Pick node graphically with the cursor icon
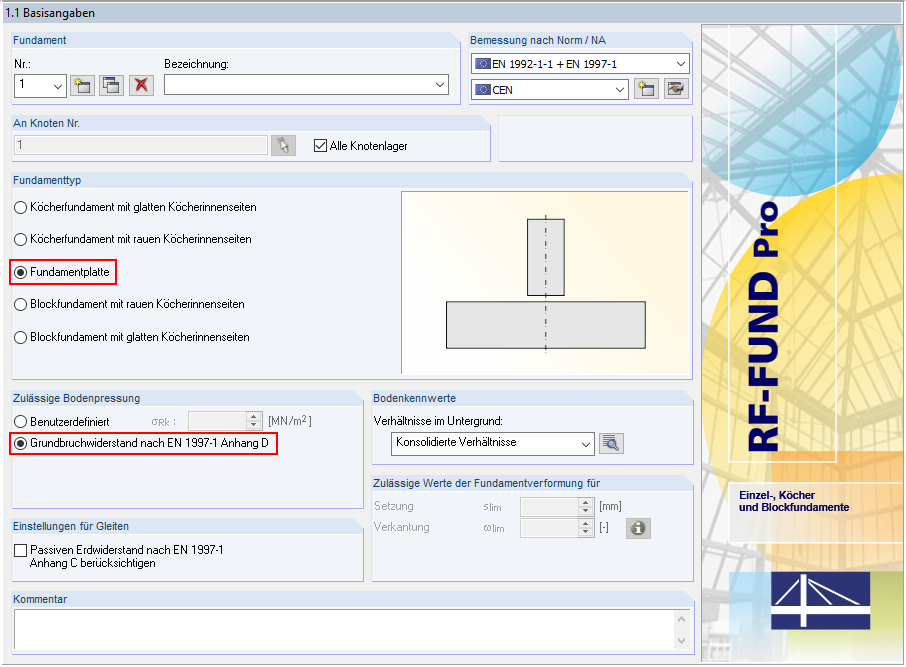The width and height of the screenshot is (906, 667). tap(283, 145)
